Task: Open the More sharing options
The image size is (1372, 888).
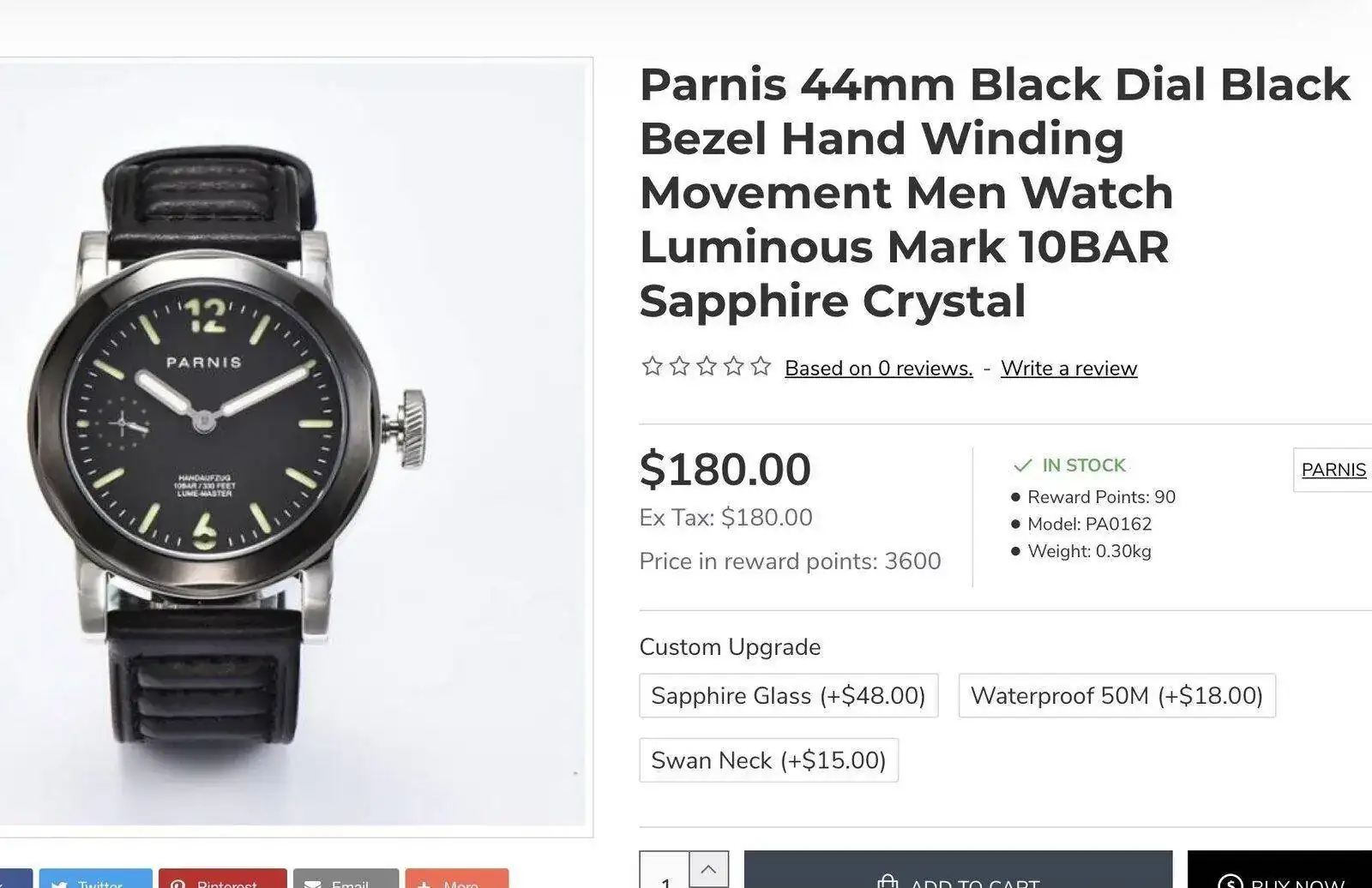Action: pos(456,880)
